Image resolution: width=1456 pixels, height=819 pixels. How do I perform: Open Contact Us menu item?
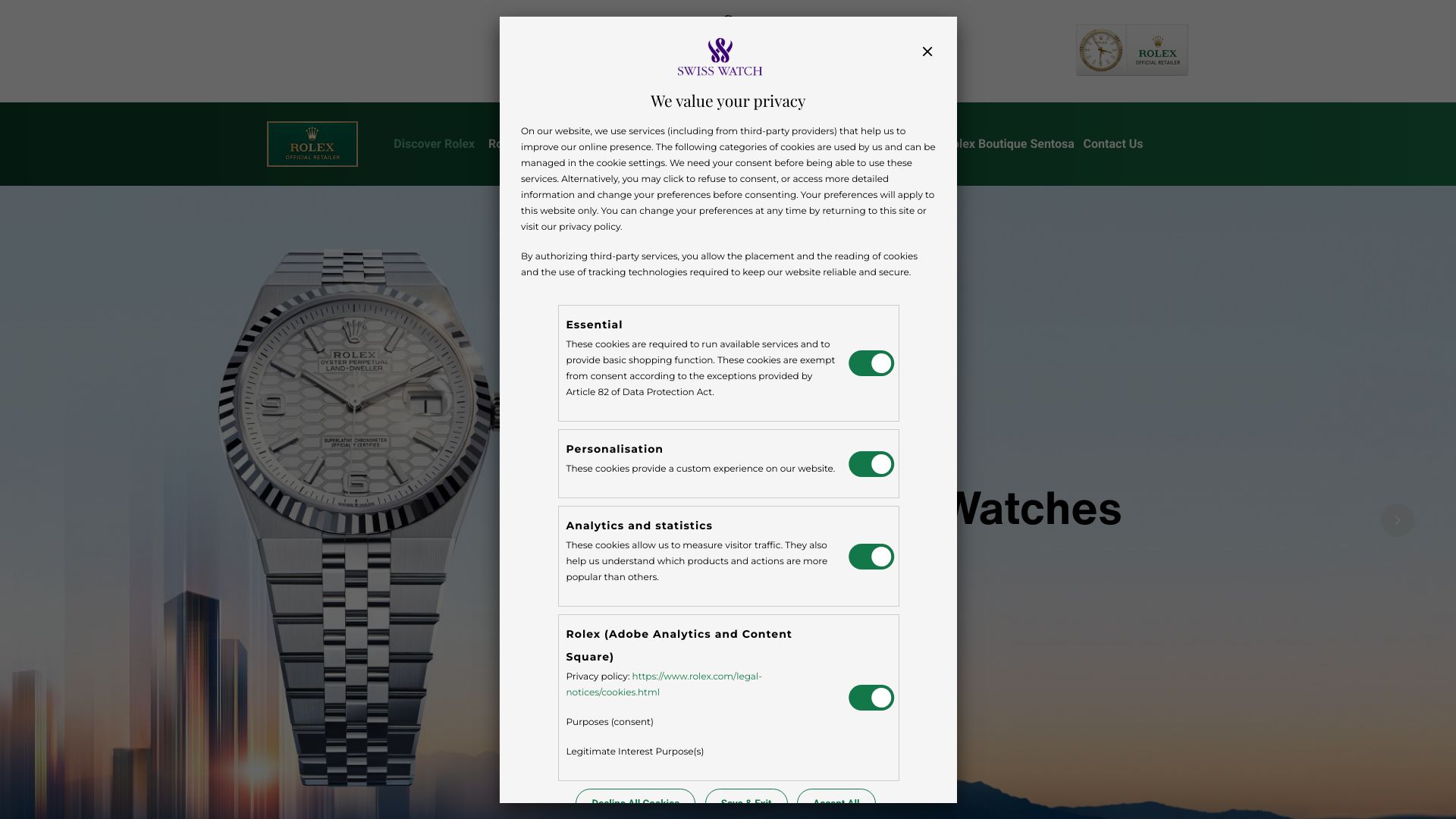pyautogui.click(x=1112, y=144)
